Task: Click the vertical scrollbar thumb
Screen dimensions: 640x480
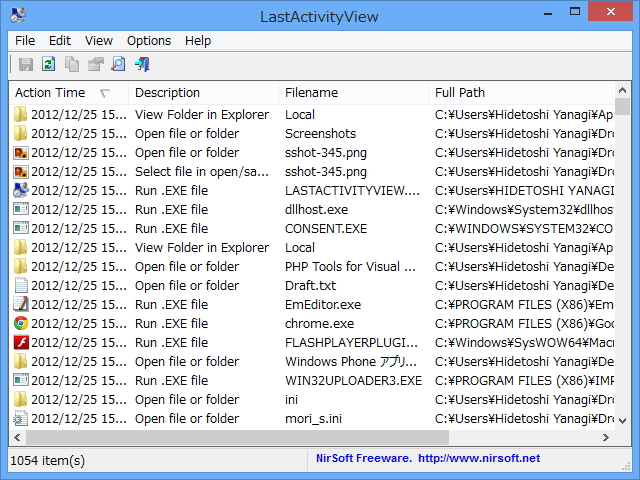Action: (x=622, y=107)
